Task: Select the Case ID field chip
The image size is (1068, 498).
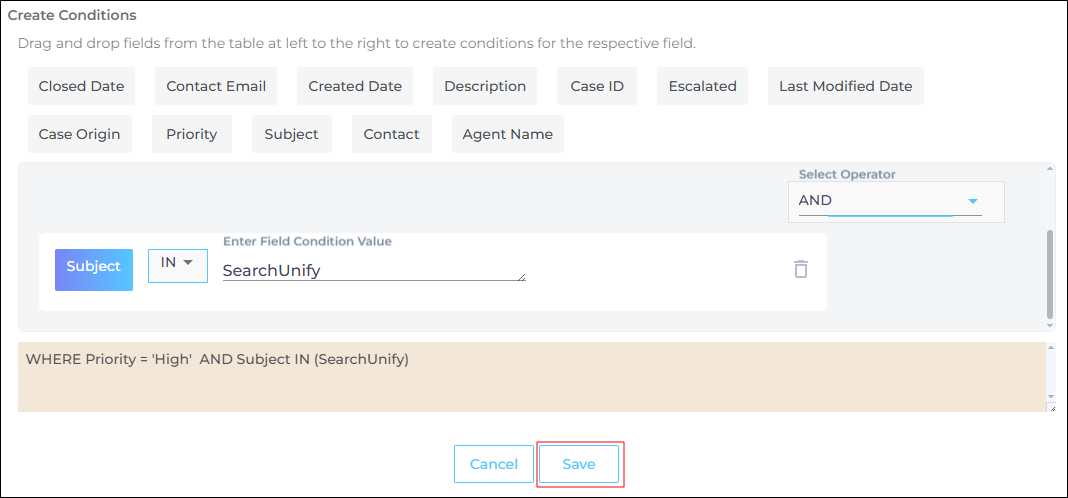Action: (597, 86)
